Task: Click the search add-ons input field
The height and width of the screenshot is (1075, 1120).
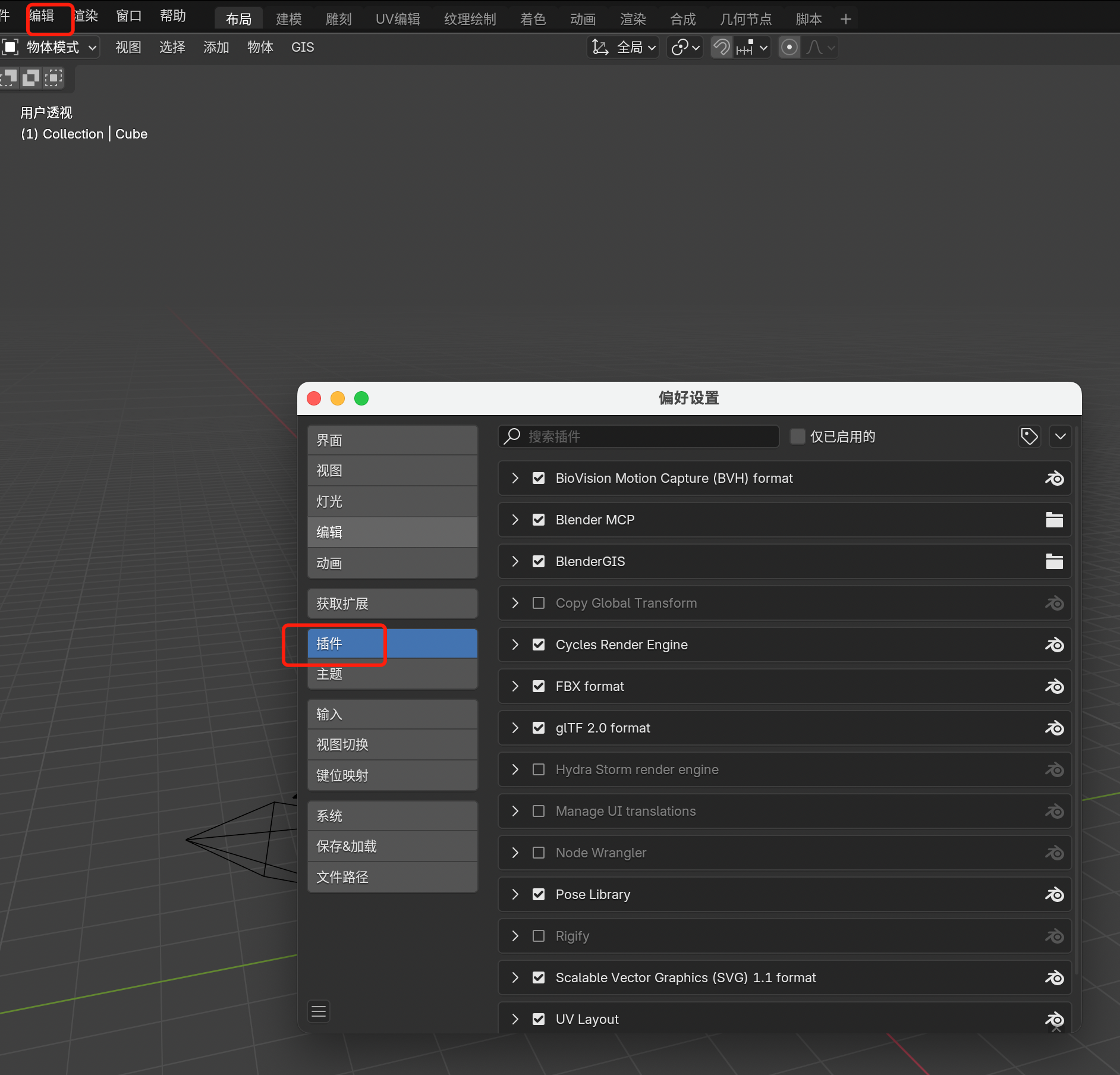Action: click(638, 436)
